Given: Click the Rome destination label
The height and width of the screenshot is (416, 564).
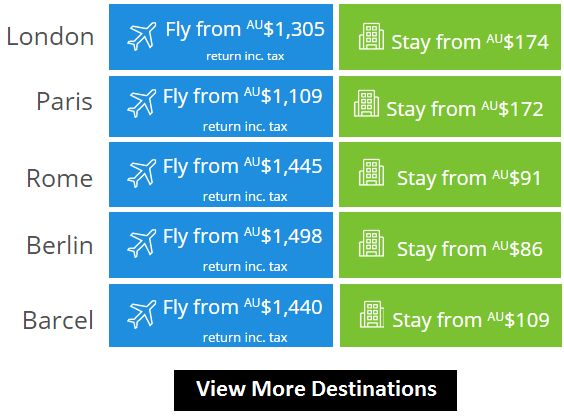Looking at the screenshot, I should [60, 178].
